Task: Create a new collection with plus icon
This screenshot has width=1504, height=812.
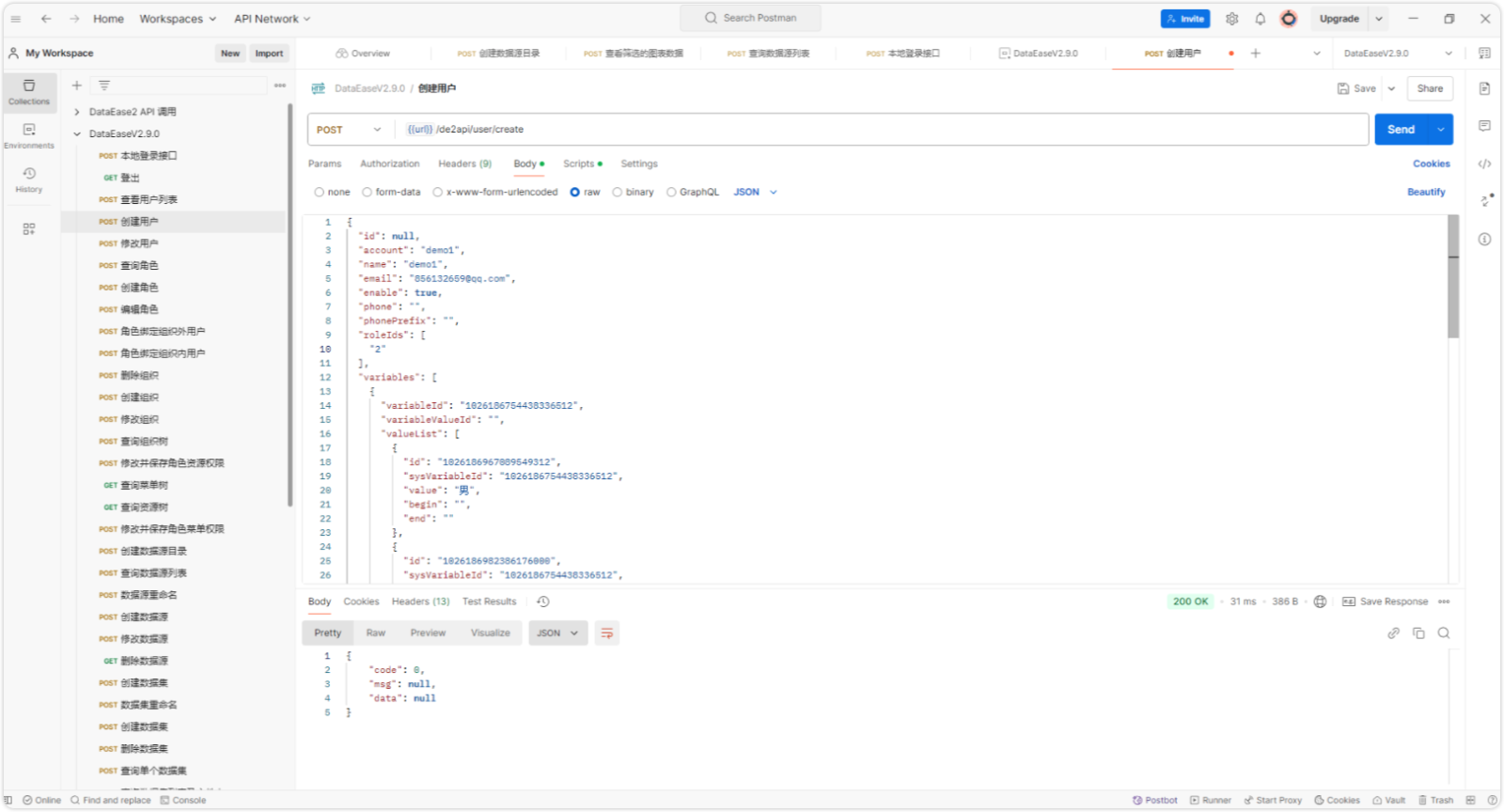Action: click(x=77, y=86)
